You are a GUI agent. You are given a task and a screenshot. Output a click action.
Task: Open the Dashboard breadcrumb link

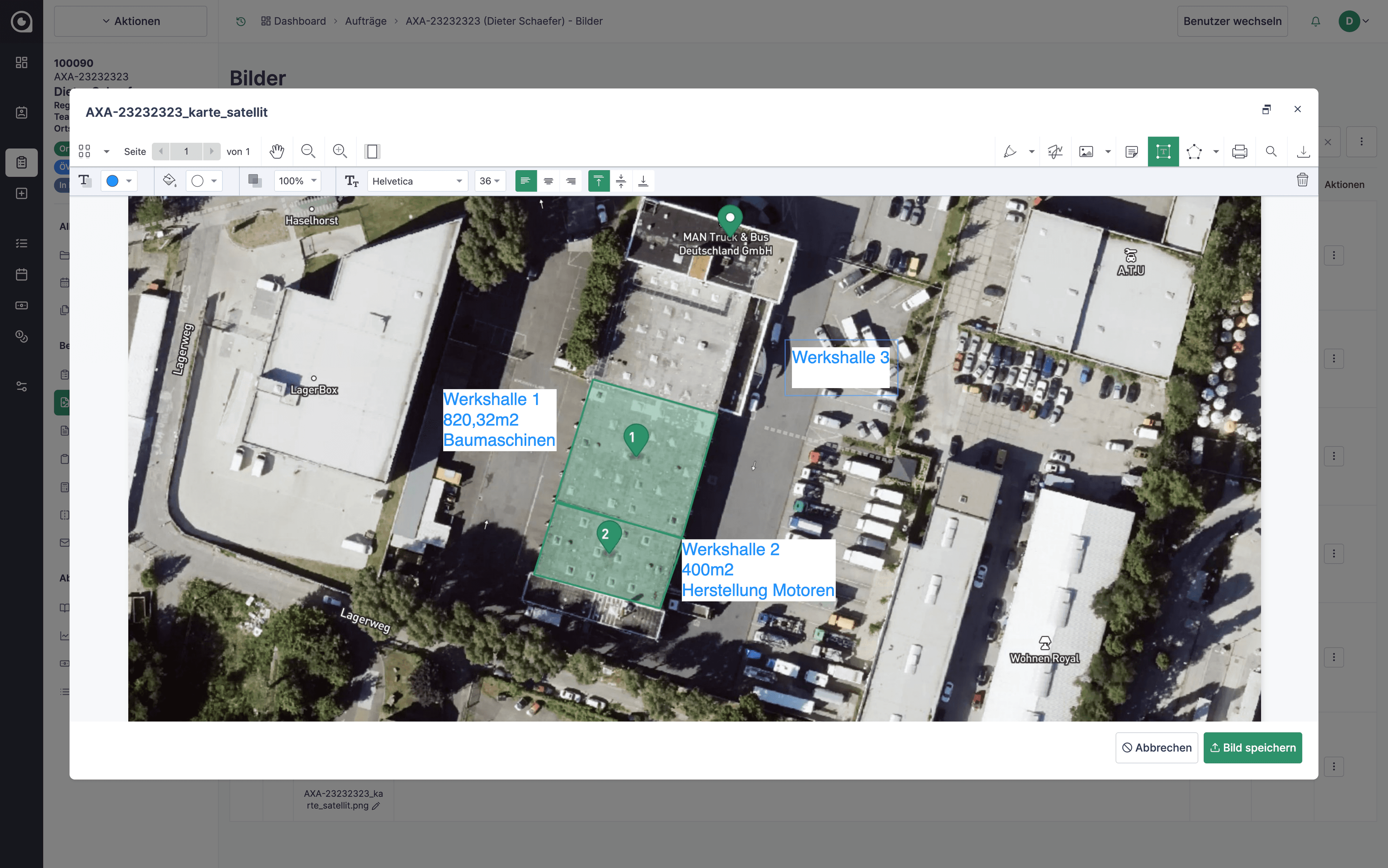coord(294,21)
